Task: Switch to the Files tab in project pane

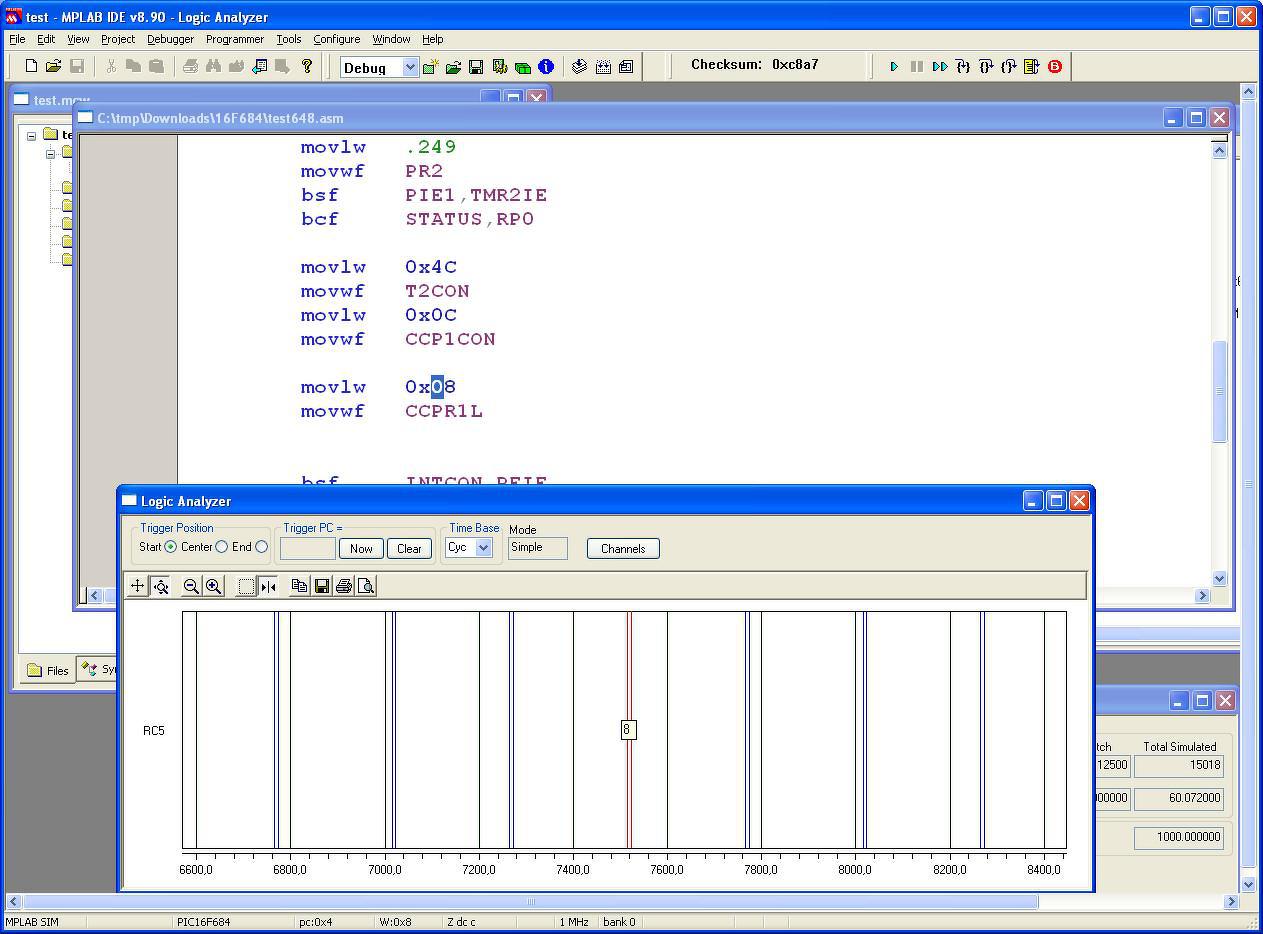Action: tap(48, 670)
